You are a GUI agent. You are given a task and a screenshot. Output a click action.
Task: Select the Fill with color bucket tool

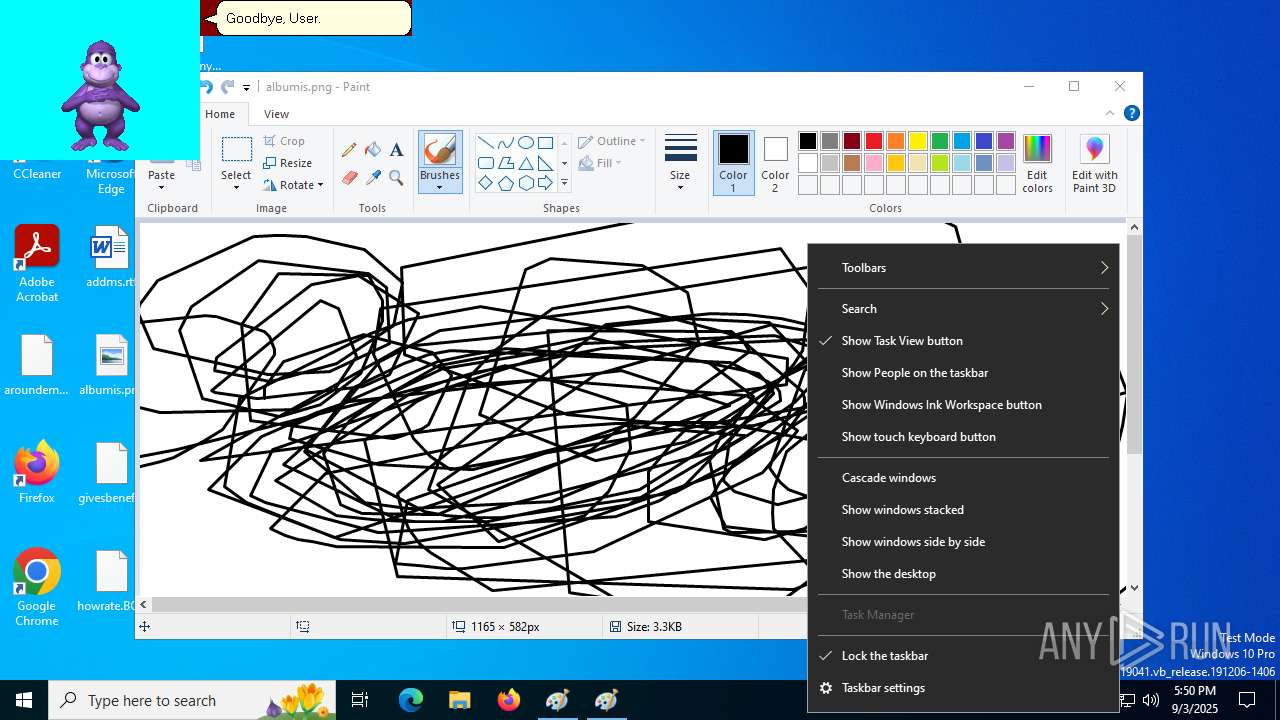pos(373,150)
